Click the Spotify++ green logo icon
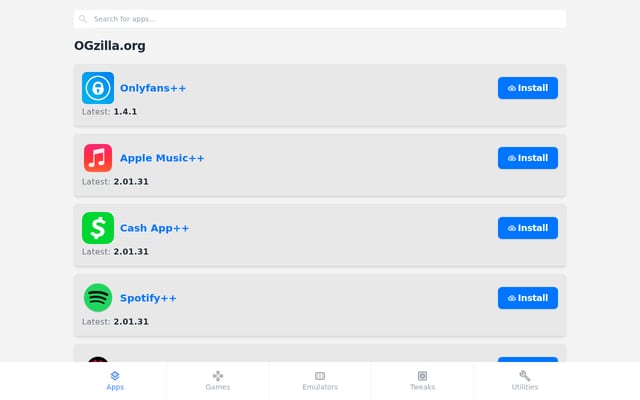The image size is (640, 400). click(98, 298)
